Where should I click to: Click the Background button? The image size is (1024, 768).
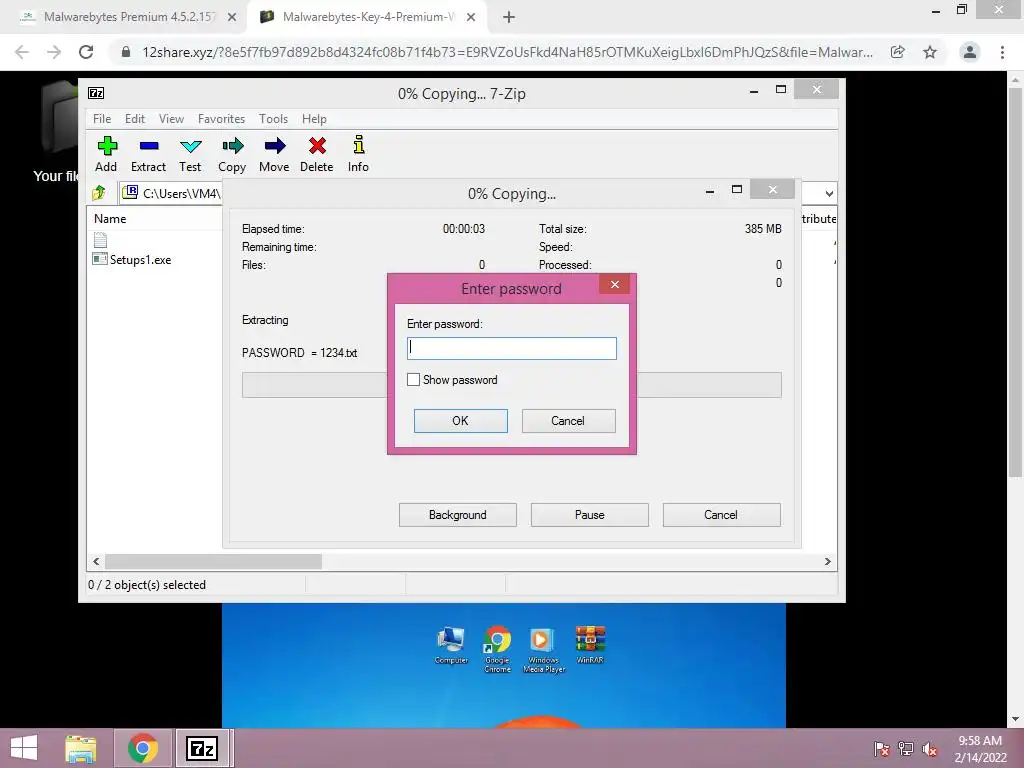(458, 515)
